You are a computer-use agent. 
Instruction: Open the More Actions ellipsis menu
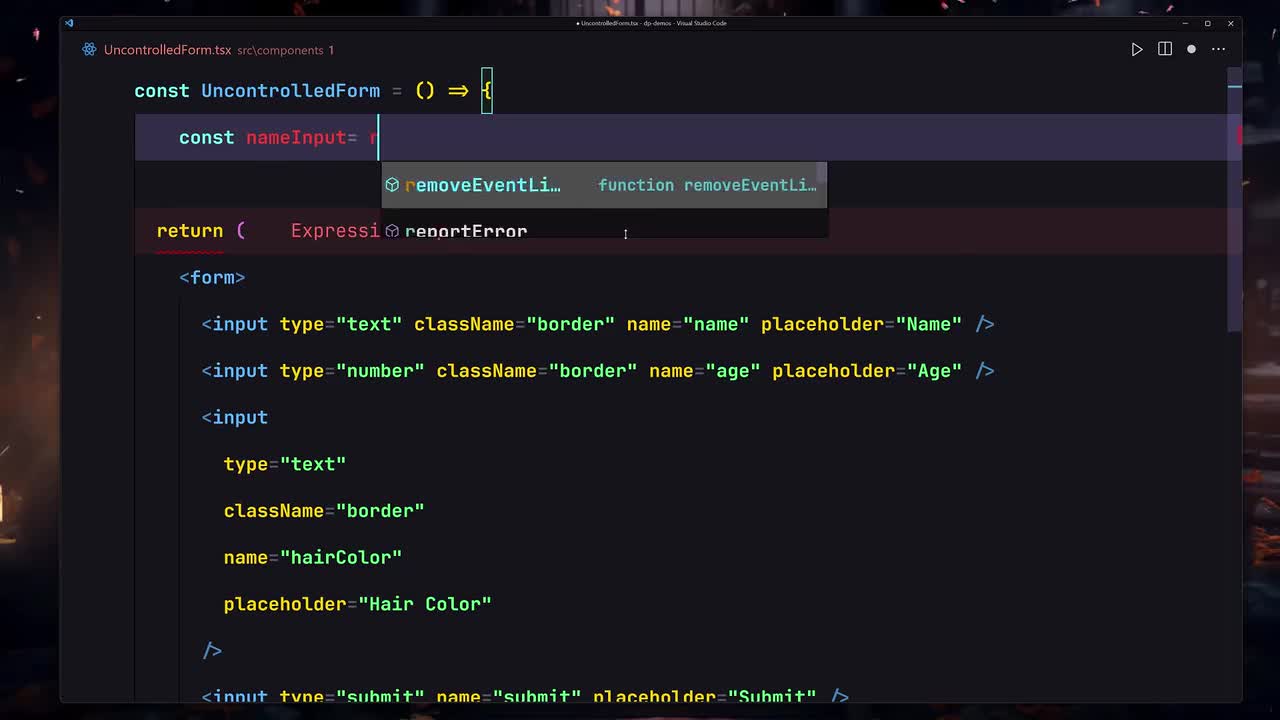point(1218,49)
